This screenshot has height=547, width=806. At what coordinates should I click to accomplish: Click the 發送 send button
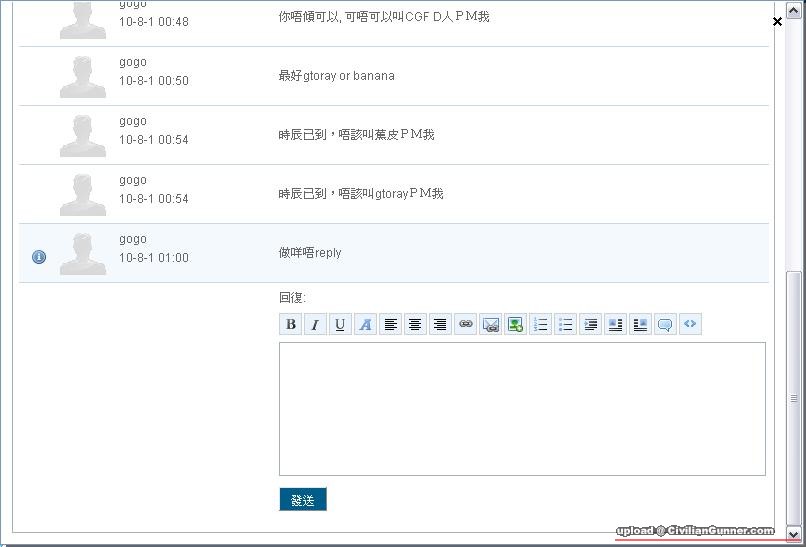tap(302, 500)
